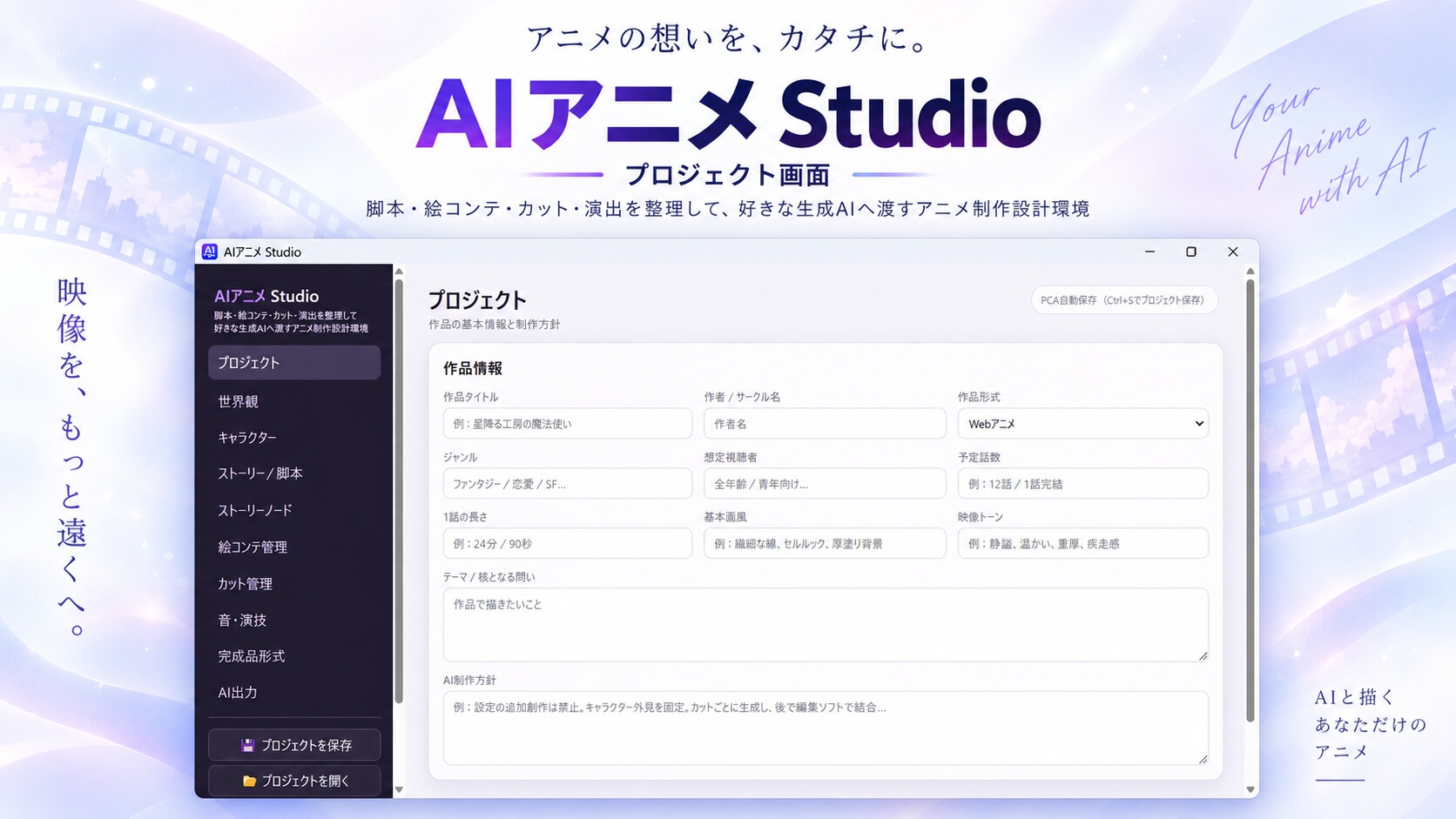Click the 作者 / サークル名 input field
Image resolution: width=1456 pixels, height=819 pixels.
pyautogui.click(x=825, y=424)
